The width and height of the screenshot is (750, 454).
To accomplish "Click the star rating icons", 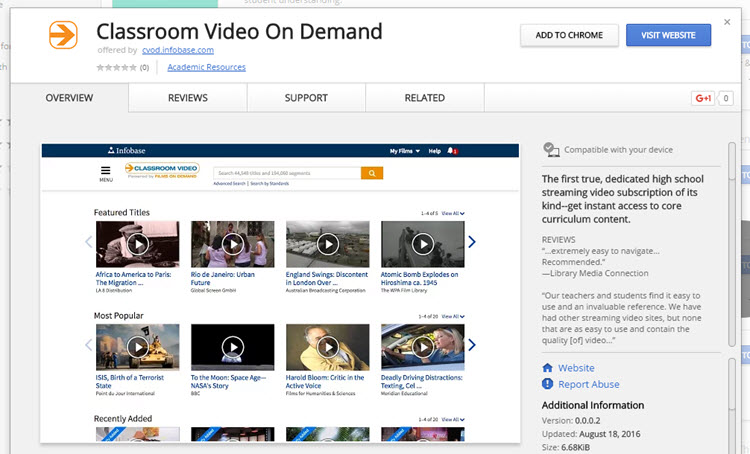I will click(x=116, y=67).
